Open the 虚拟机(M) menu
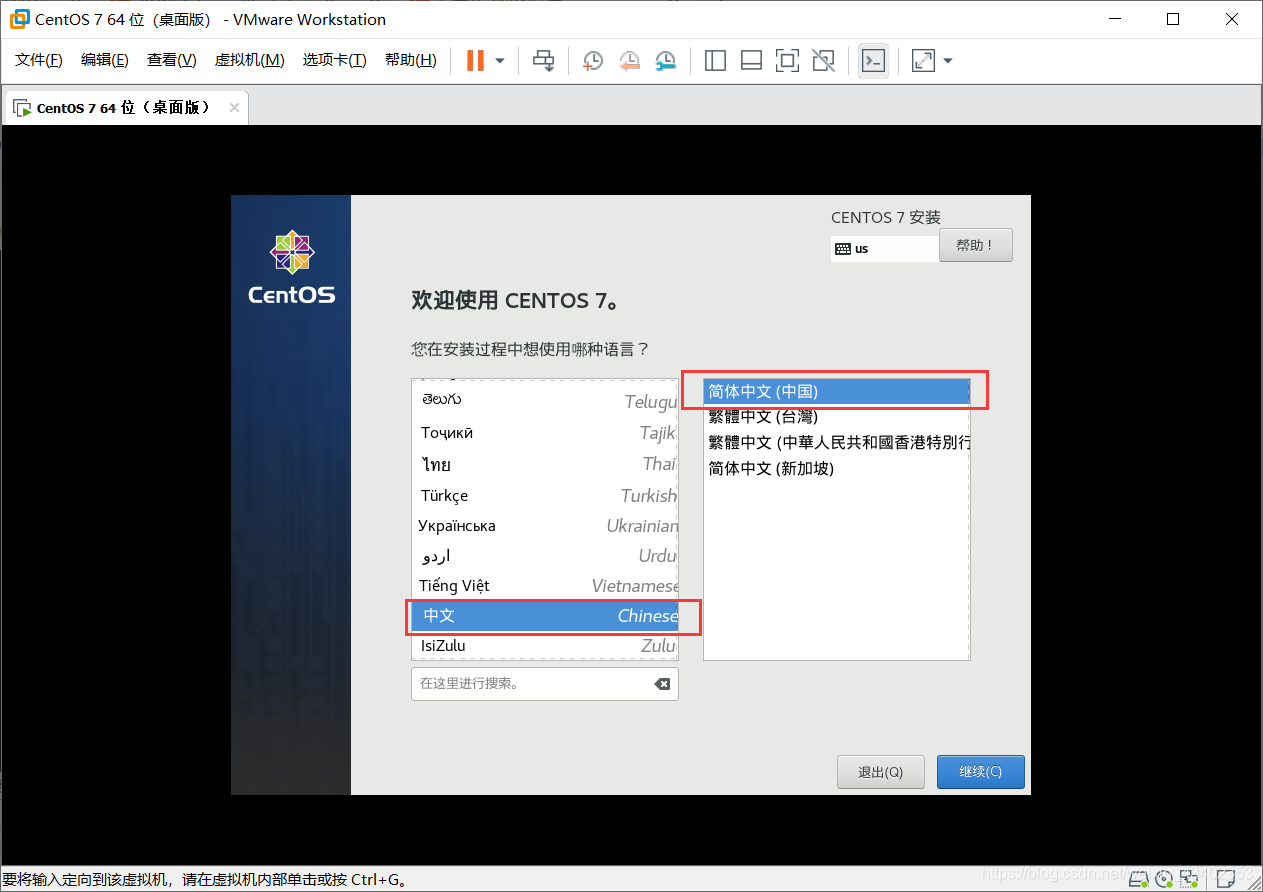1263x892 pixels. point(250,61)
